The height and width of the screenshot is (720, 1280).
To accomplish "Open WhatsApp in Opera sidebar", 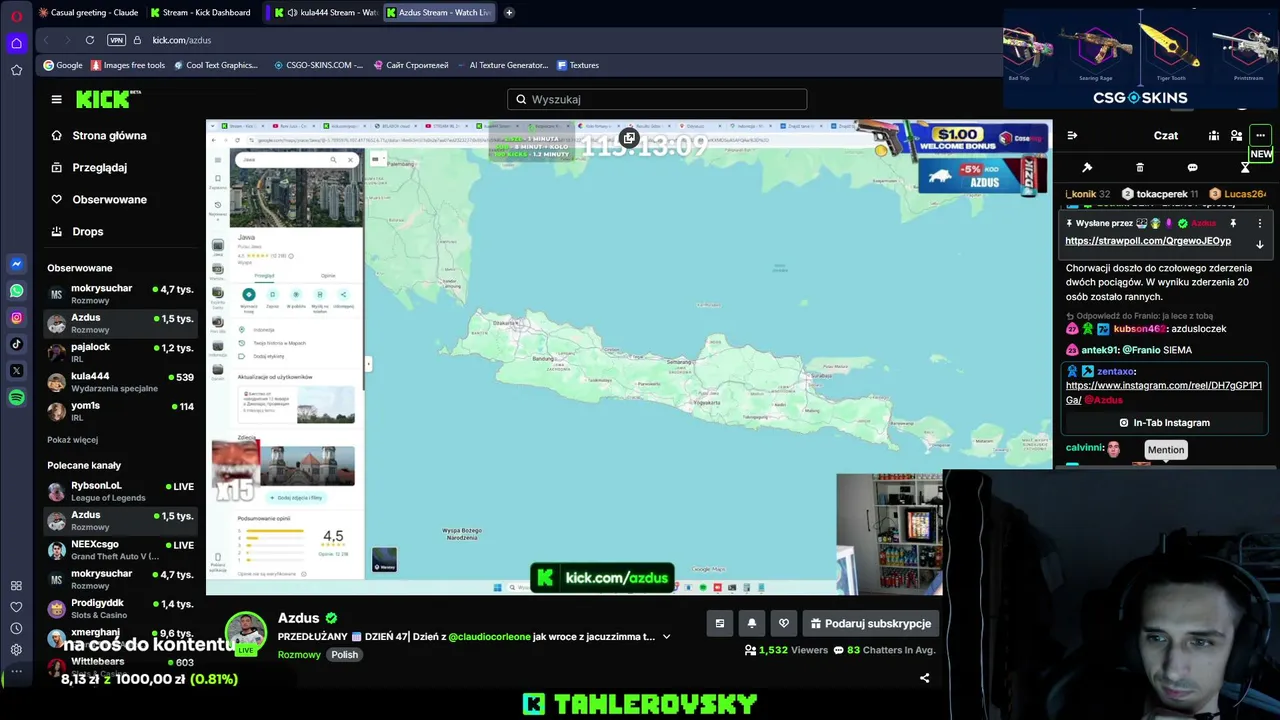I will click(16, 291).
